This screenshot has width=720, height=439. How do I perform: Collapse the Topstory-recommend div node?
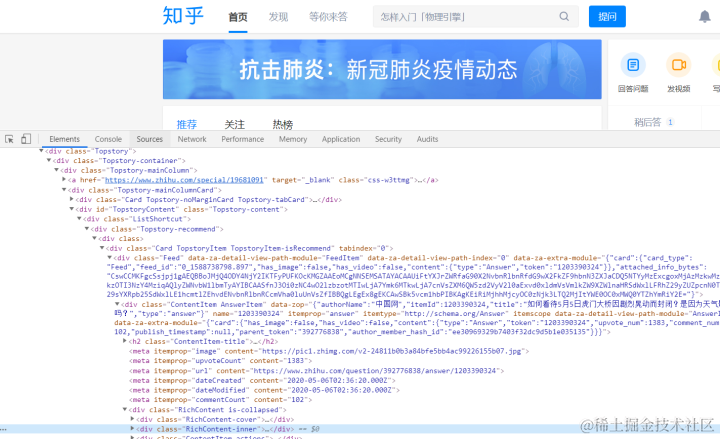coord(87,229)
